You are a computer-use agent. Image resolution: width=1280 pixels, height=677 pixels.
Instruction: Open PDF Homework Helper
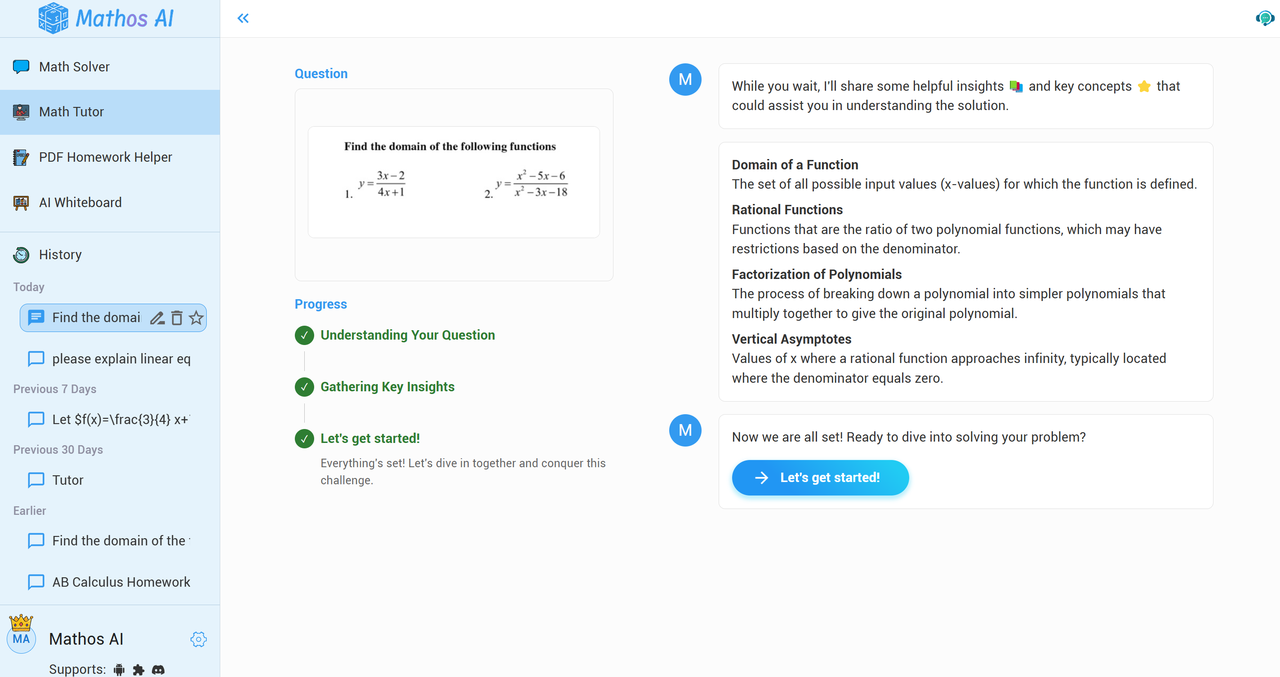(x=105, y=157)
